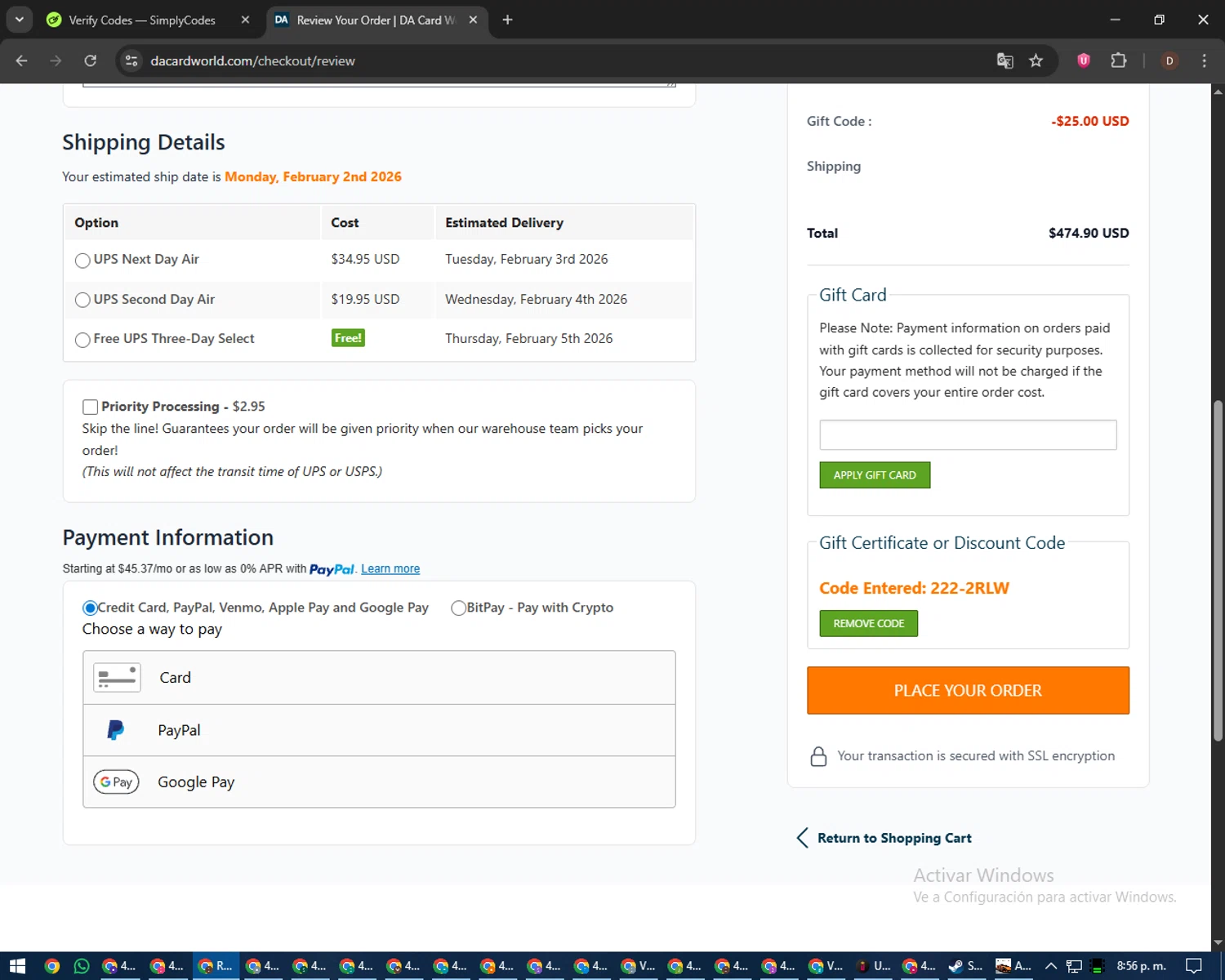
Task: Open Steam from the taskbar
Action: [x=964, y=966]
